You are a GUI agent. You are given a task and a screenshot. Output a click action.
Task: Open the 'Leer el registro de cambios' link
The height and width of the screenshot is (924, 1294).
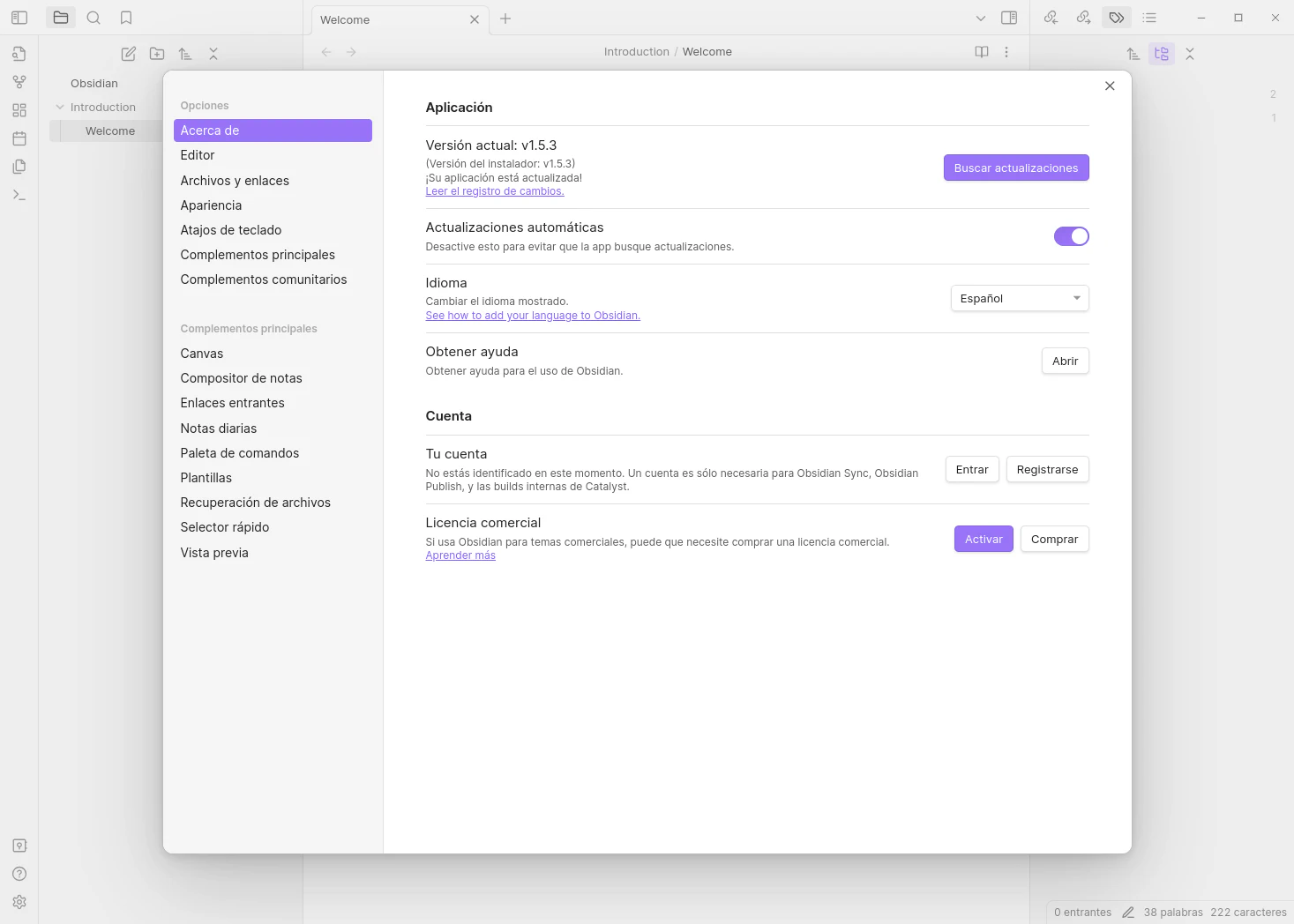pyautogui.click(x=494, y=191)
